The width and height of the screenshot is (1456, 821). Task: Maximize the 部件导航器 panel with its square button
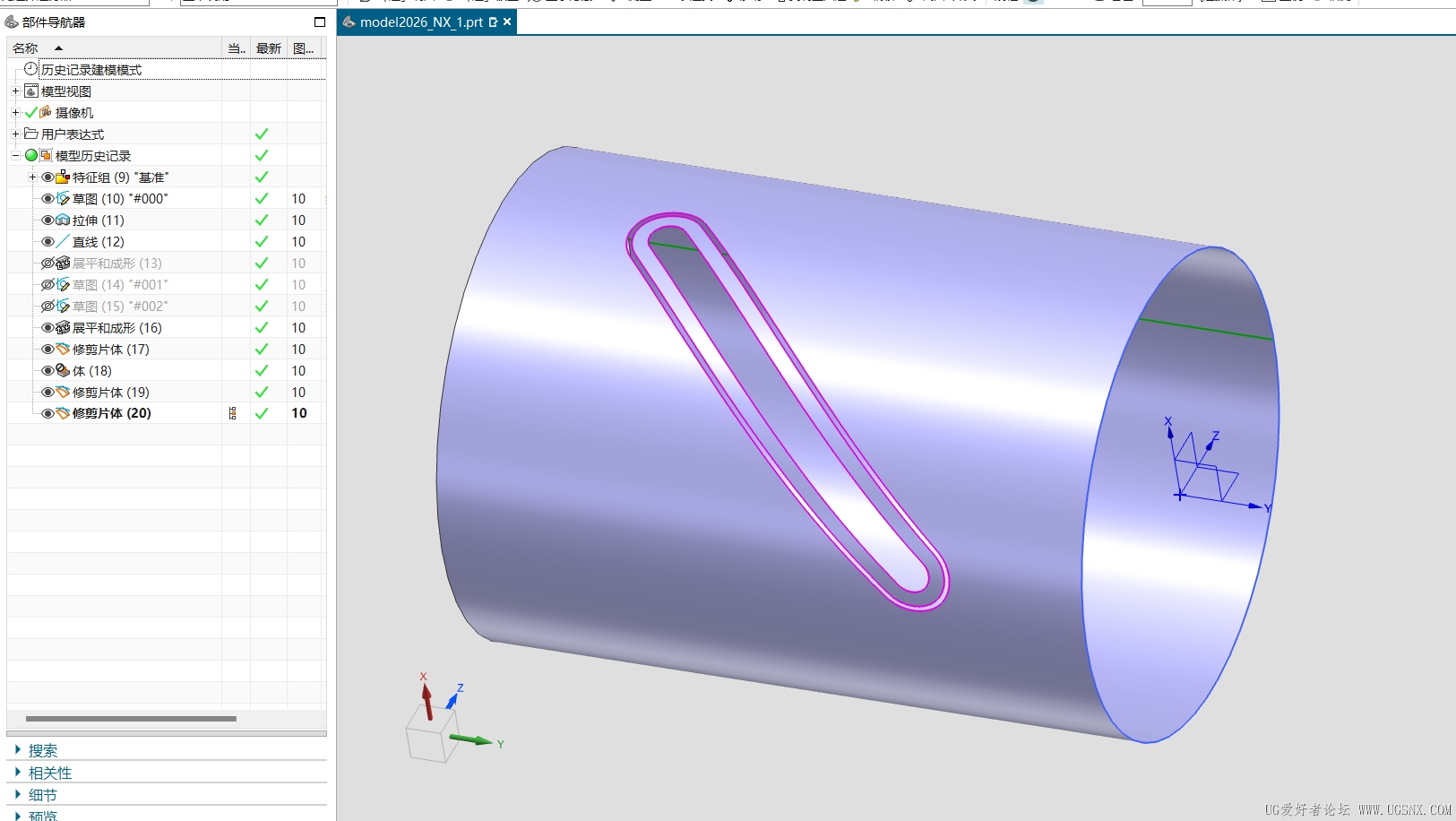(x=320, y=22)
